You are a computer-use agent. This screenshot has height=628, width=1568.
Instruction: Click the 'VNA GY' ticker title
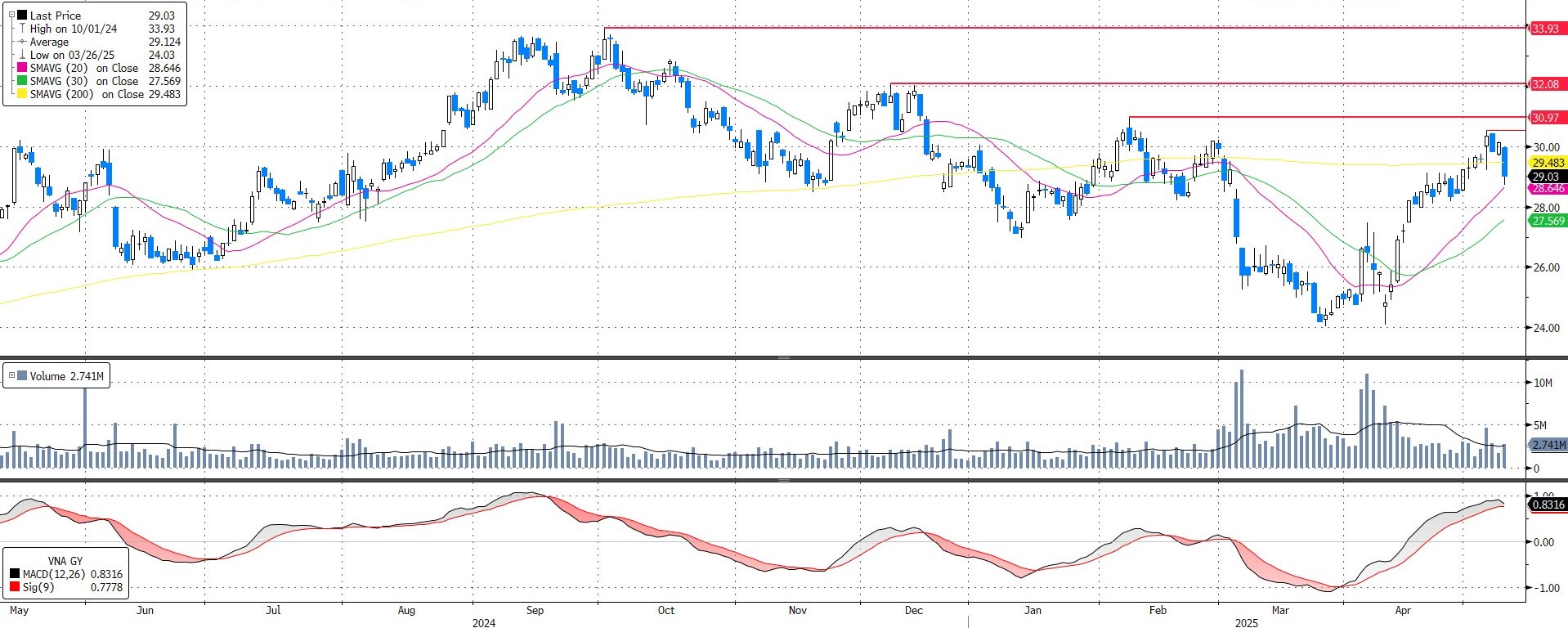pos(65,561)
